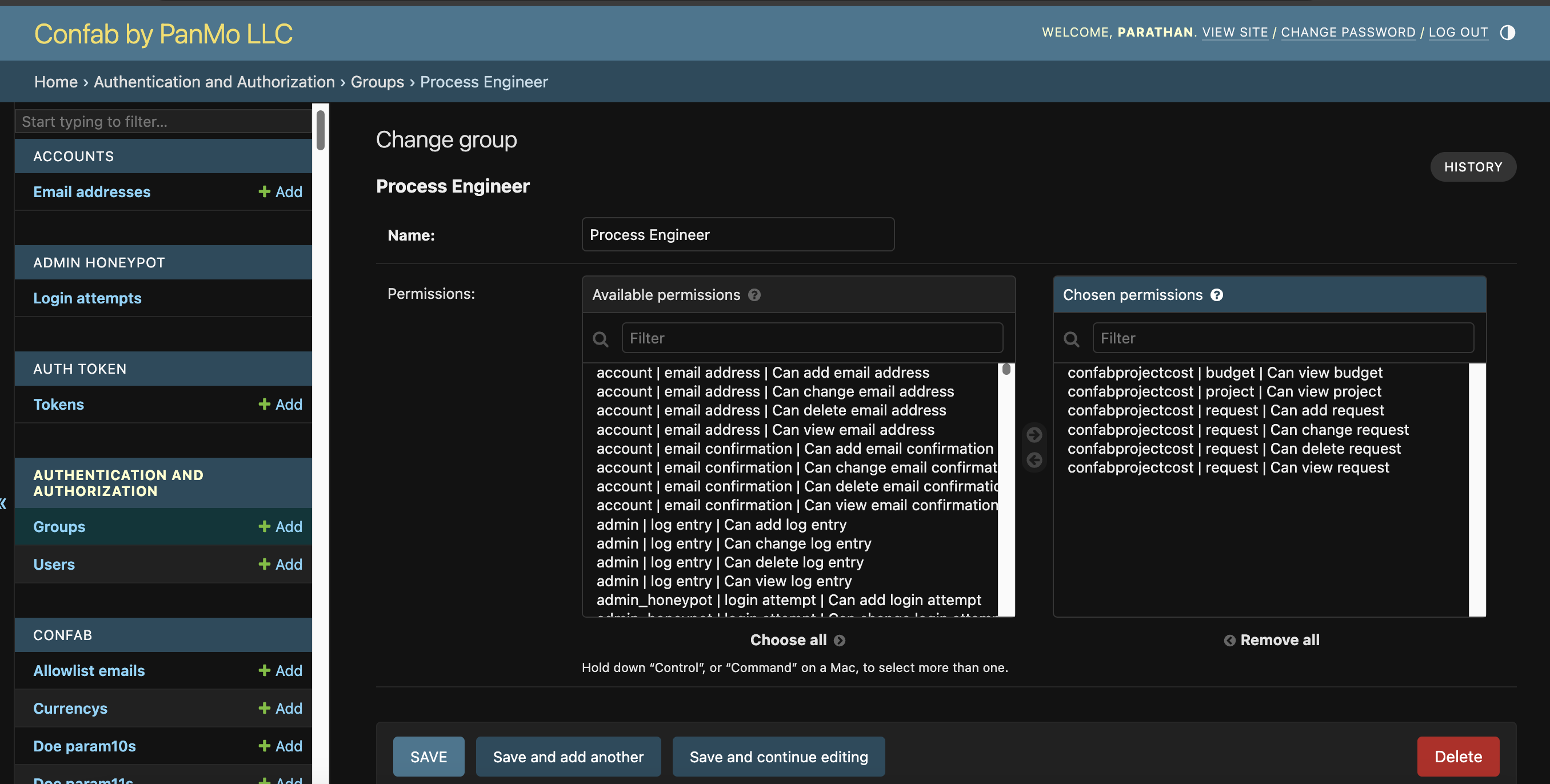The height and width of the screenshot is (784, 1550).
Task: Open the VIEW SITE link
Action: 1235,33
